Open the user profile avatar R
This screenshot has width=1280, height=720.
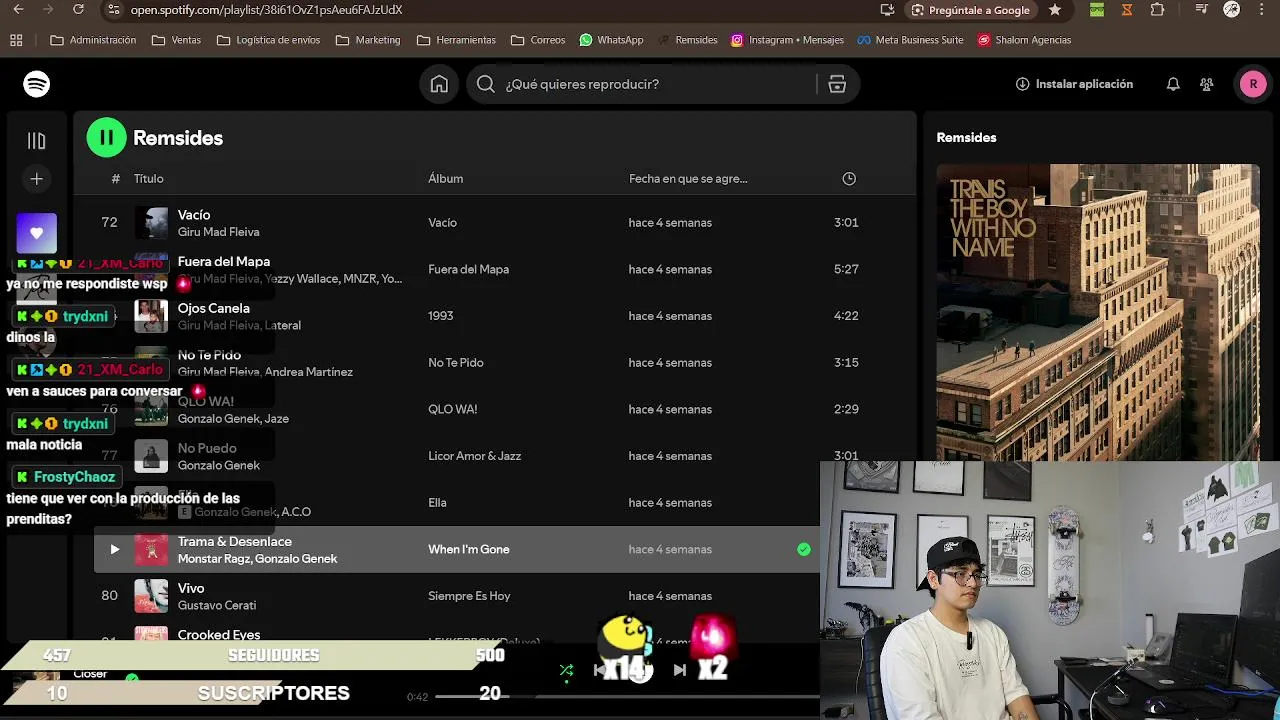[1253, 84]
